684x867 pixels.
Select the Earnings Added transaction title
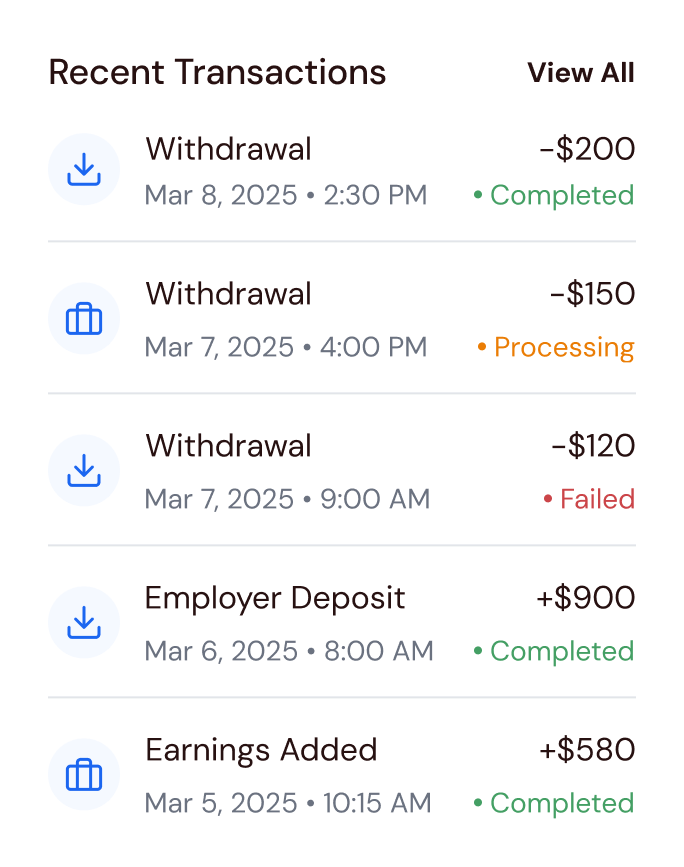click(x=261, y=750)
